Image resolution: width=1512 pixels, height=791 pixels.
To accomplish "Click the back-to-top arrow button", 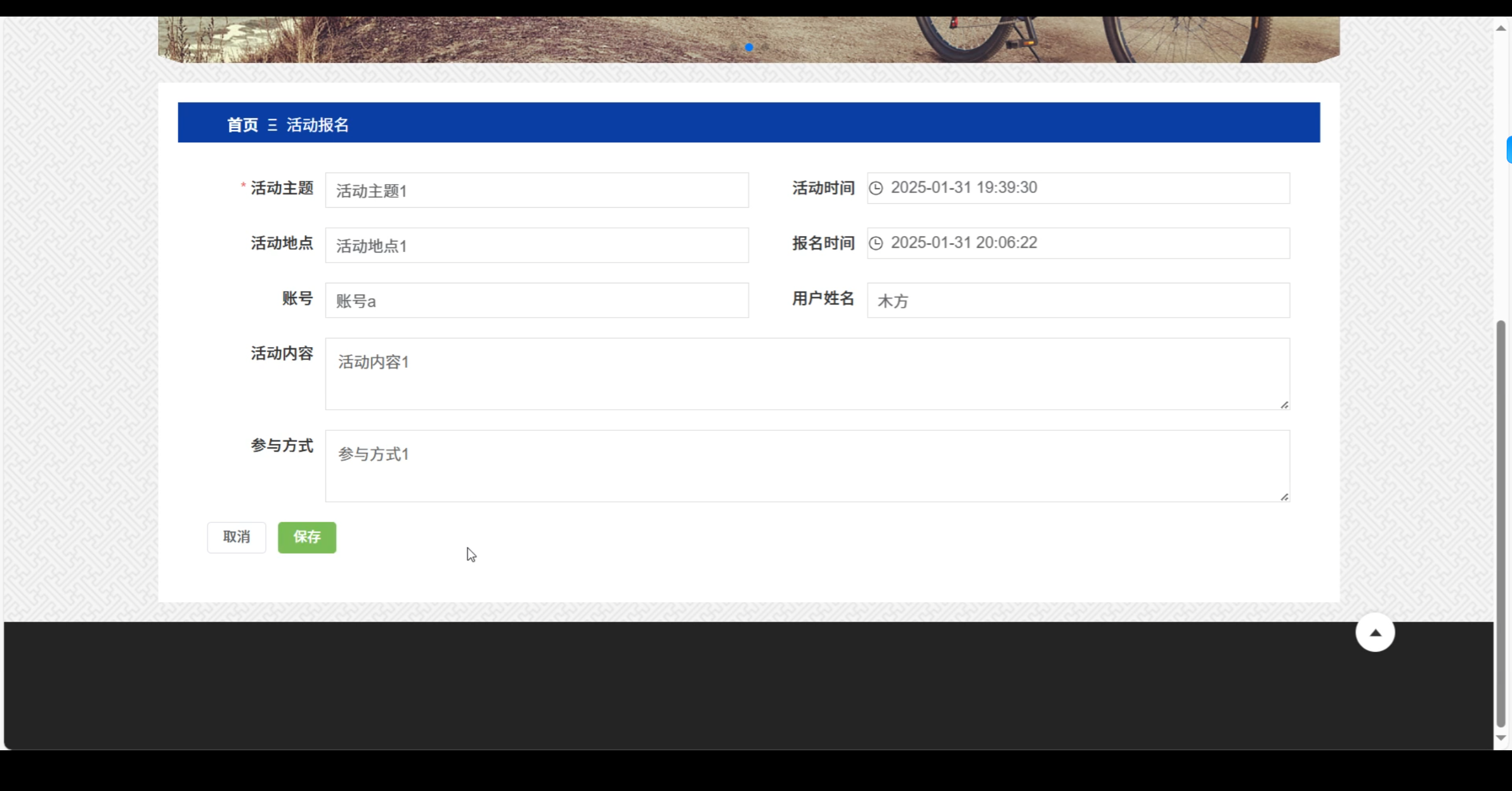I will [x=1375, y=633].
